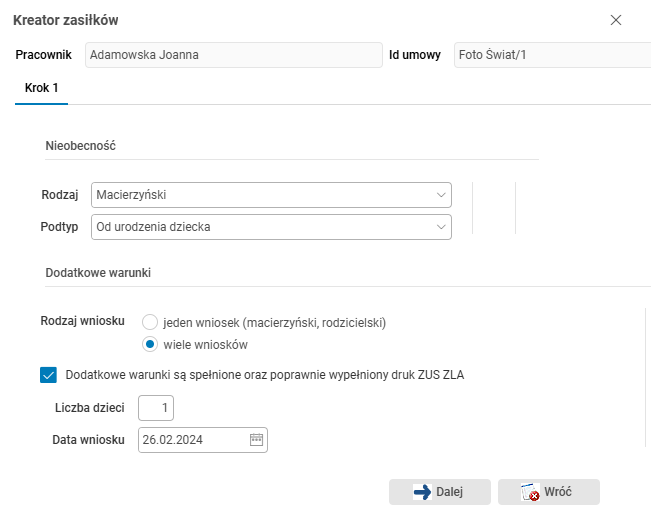Click the Pracownik field showing Adamowska Joanna
The image size is (651, 529).
point(232,55)
